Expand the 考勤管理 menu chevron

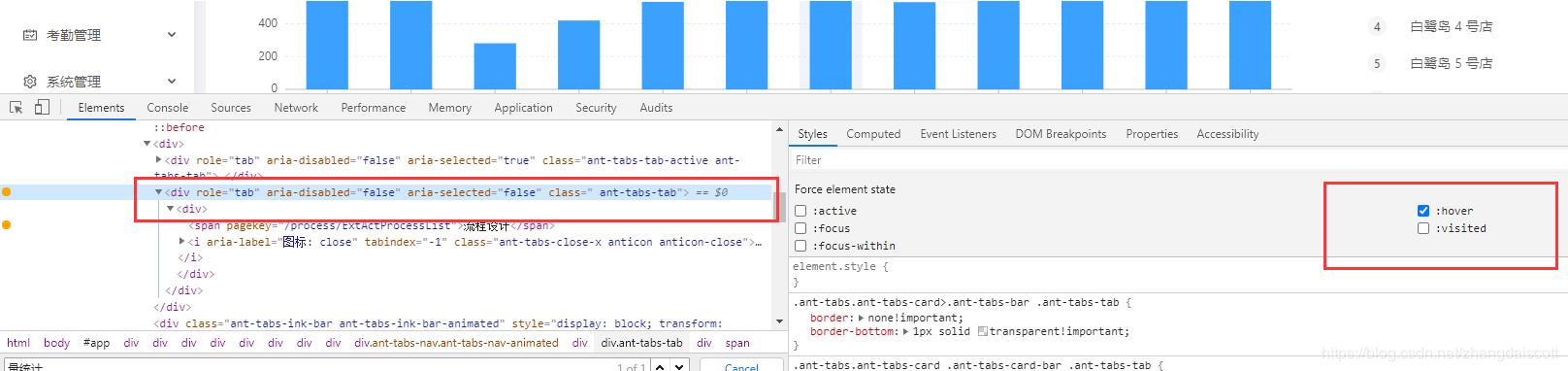tap(172, 35)
